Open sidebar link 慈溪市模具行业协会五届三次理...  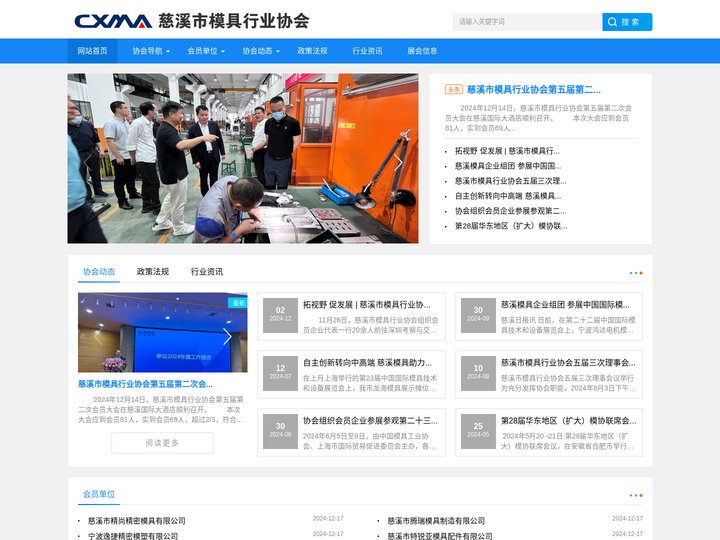pyautogui.click(x=511, y=181)
